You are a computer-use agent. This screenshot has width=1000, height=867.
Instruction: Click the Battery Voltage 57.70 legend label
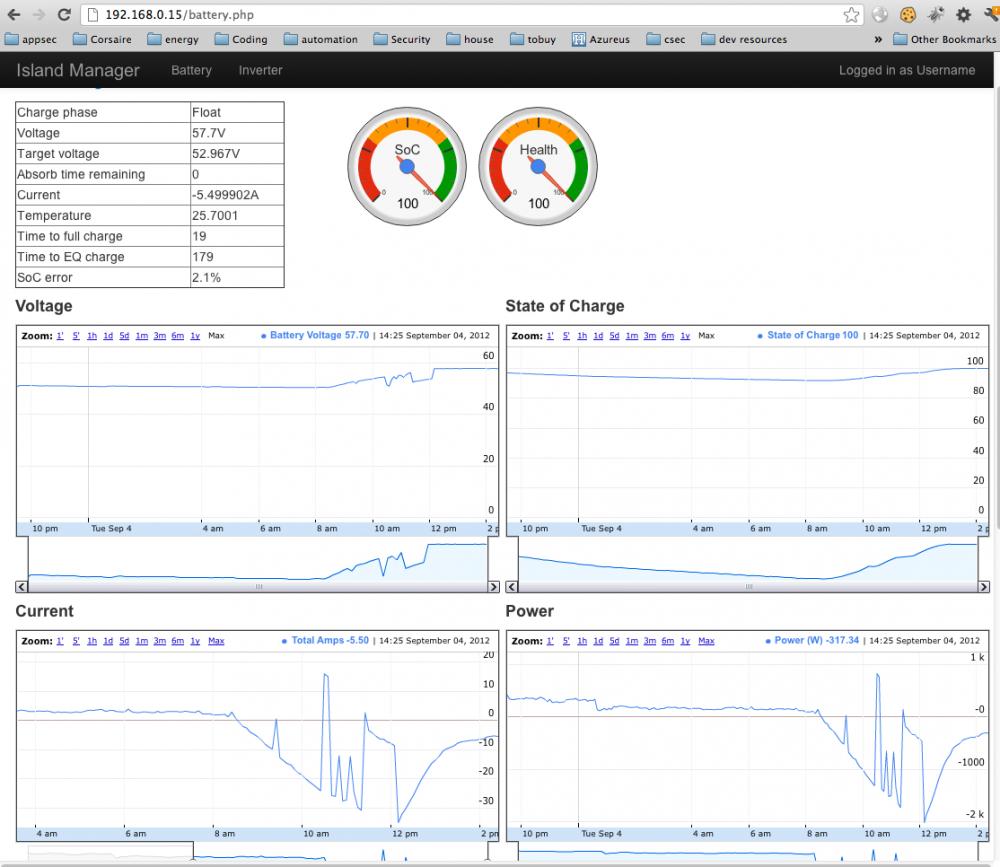click(x=320, y=335)
